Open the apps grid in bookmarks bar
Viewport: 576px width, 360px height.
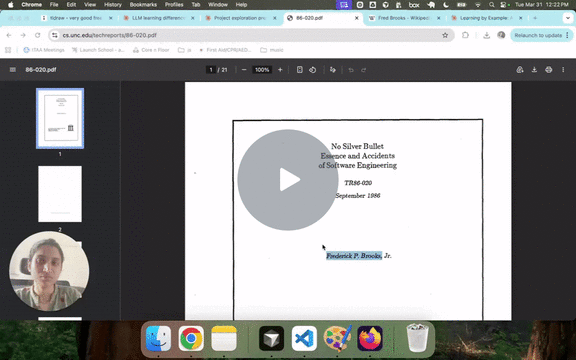click(x=8, y=50)
